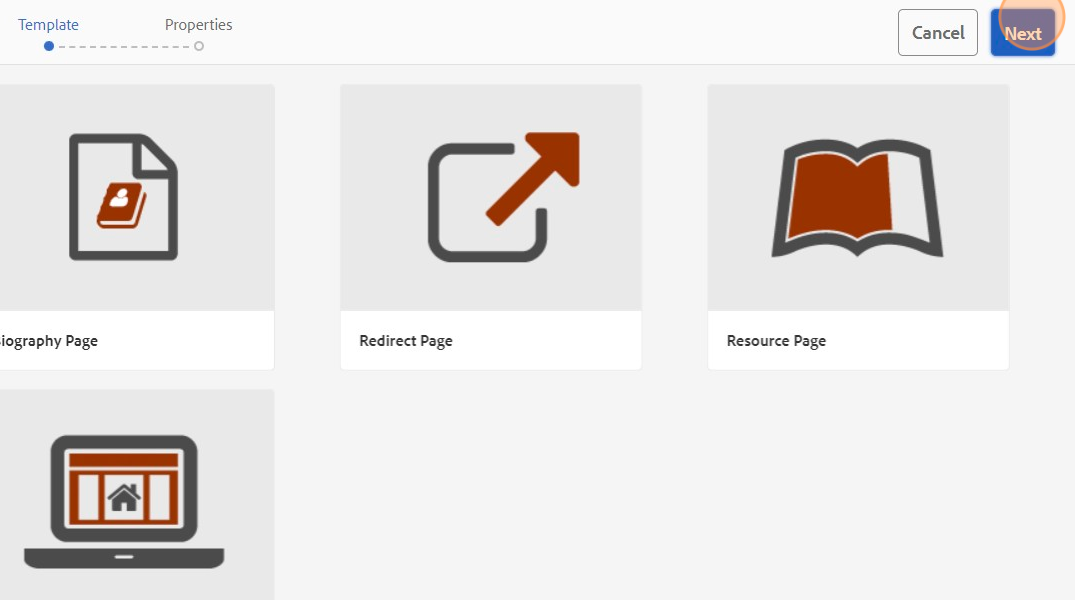
Task: Go to the Properties step tab
Action: pyautogui.click(x=198, y=25)
